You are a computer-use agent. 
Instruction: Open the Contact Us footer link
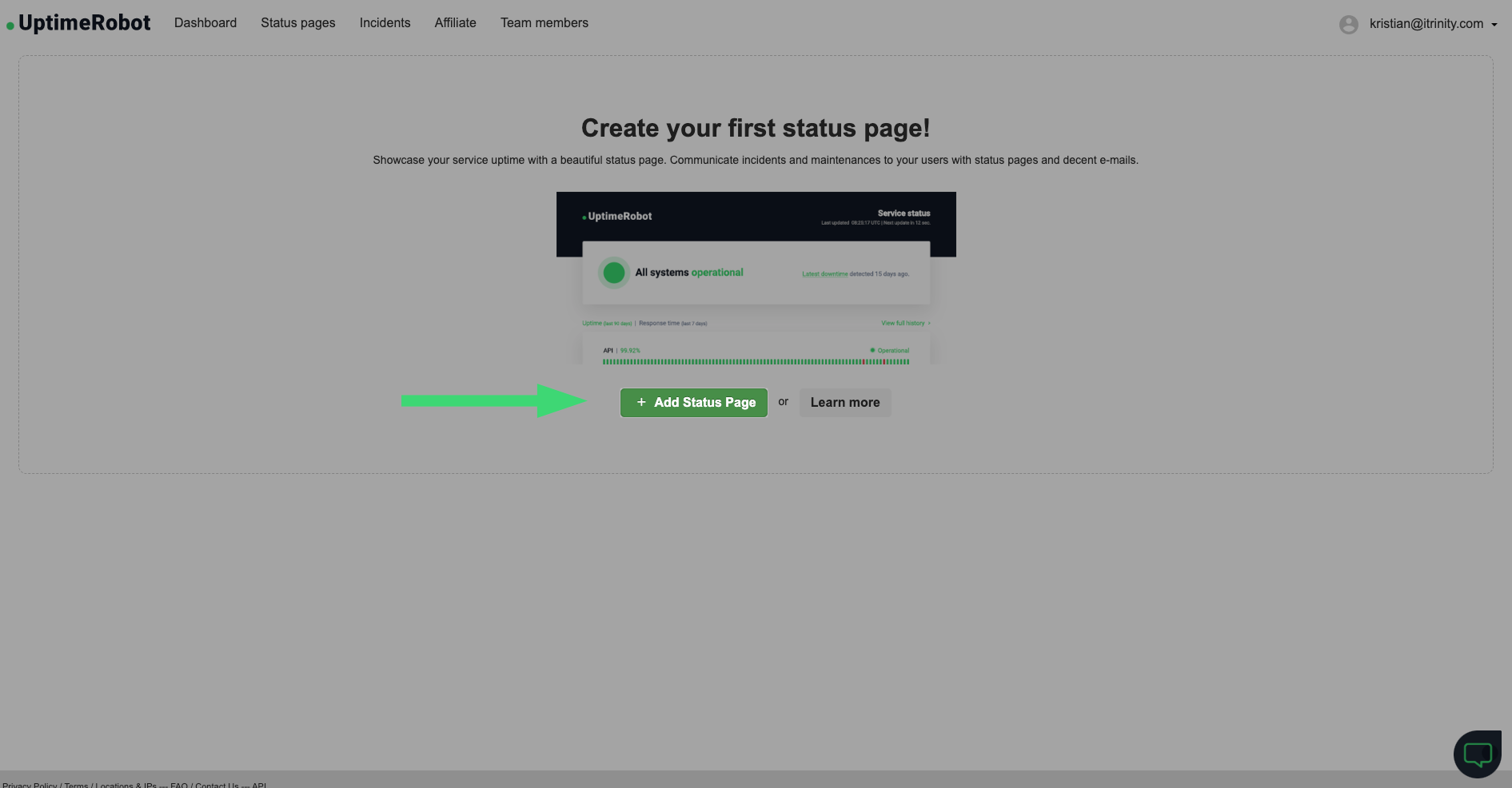217,785
